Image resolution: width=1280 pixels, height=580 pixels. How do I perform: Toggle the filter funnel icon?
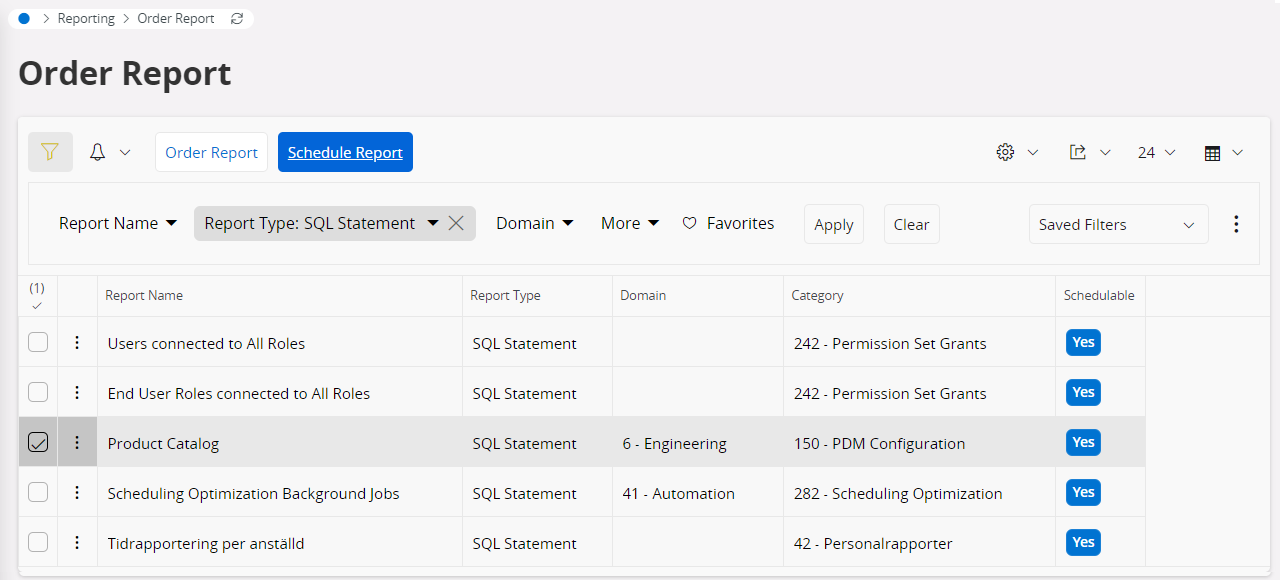50,152
